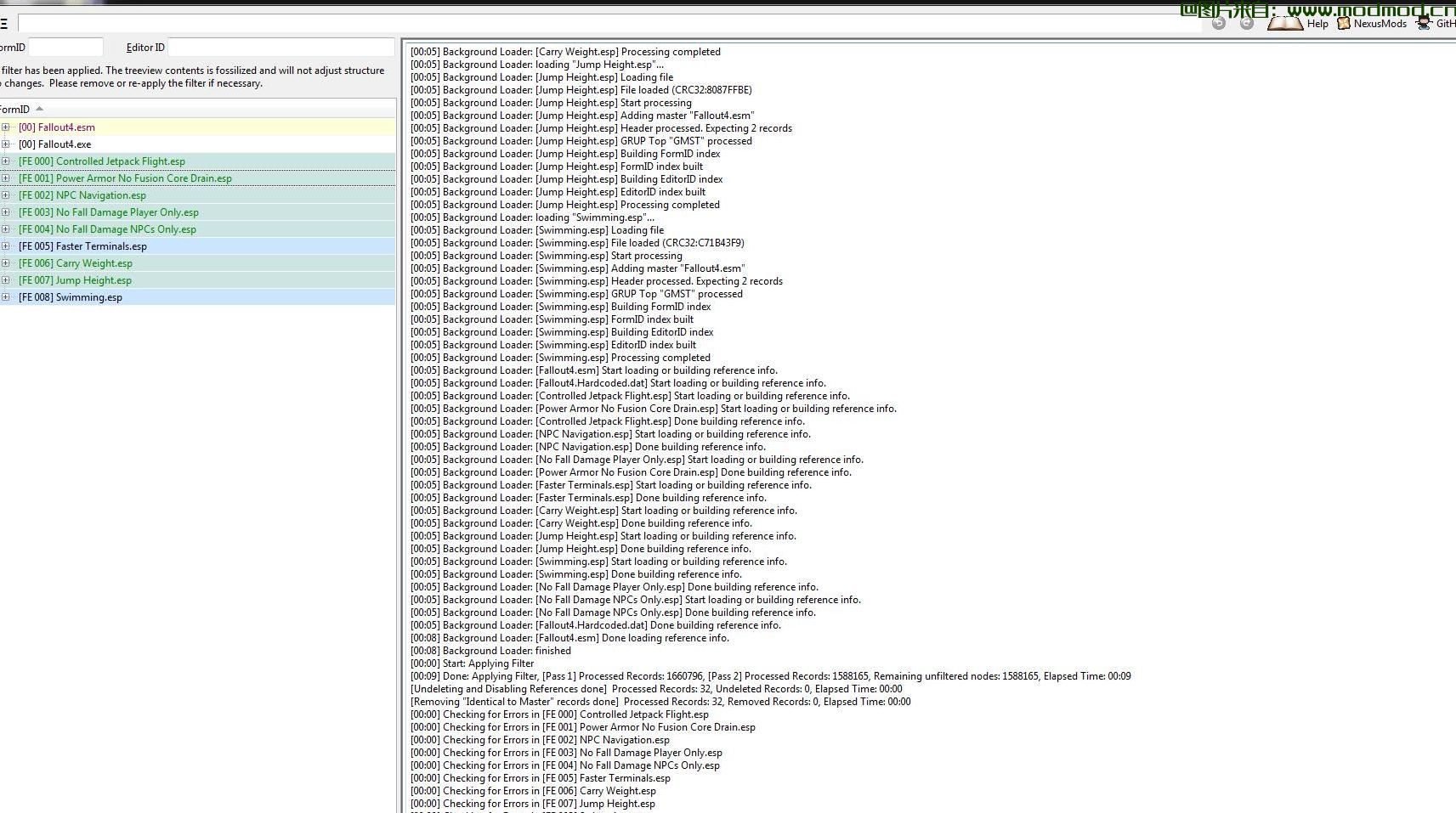The height and width of the screenshot is (813, 1456).
Task: Expand the Swimming.esp node
Action: pyautogui.click(x=5, y=297)
